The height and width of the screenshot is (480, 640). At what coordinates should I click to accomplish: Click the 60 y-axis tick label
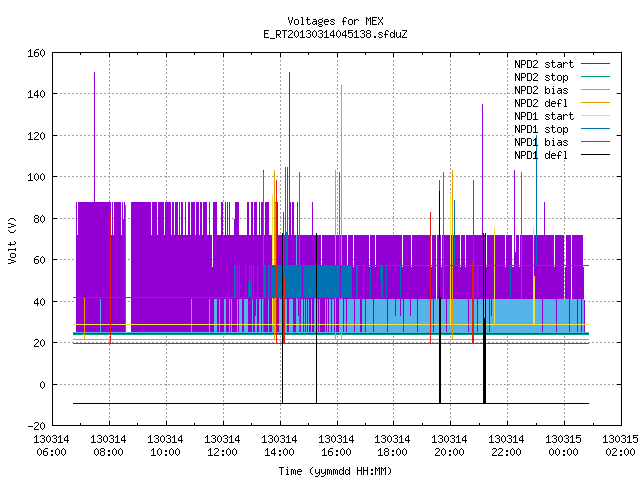tap(39, 260)
